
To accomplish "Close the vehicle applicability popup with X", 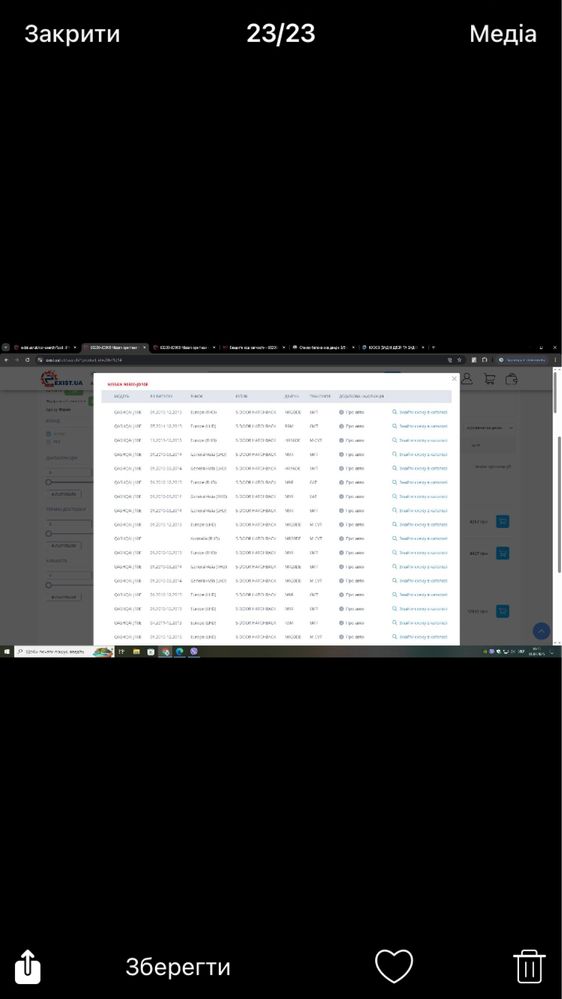I will 454,378.
